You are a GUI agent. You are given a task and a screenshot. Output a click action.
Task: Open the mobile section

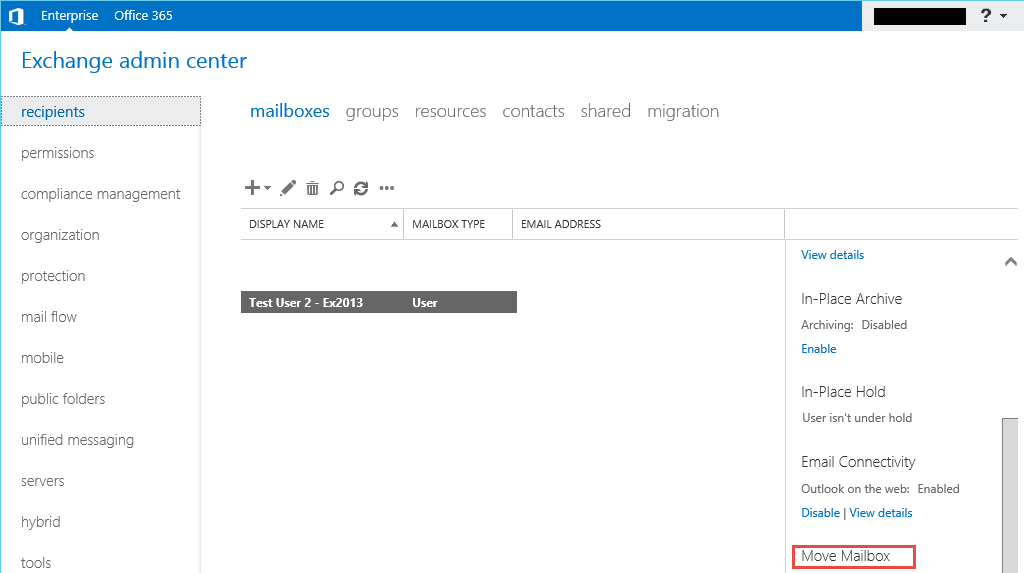pos(42,358)
